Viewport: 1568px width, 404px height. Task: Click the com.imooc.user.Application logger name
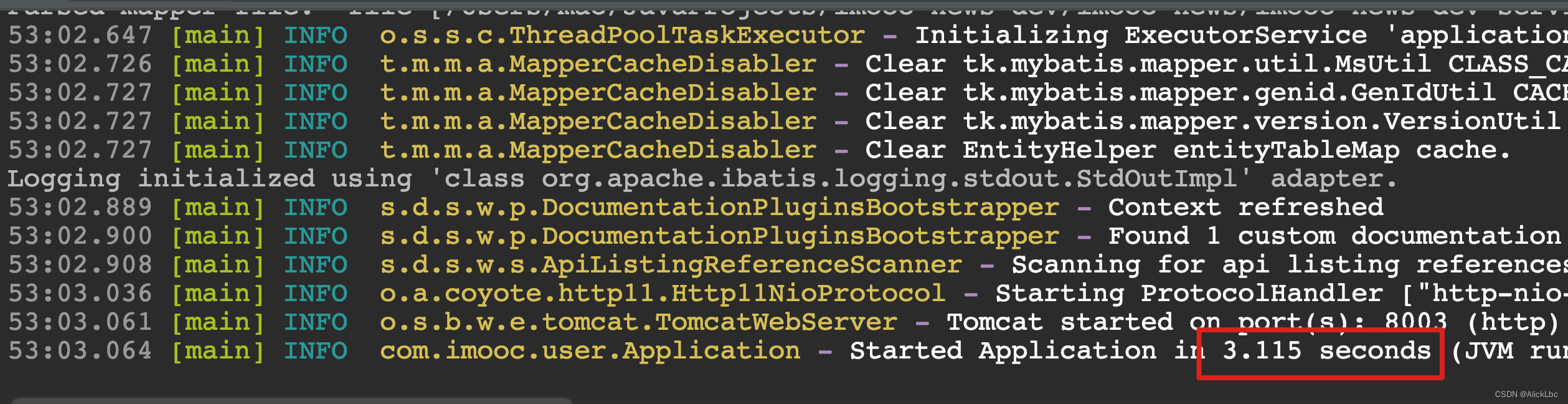(590, 351)
